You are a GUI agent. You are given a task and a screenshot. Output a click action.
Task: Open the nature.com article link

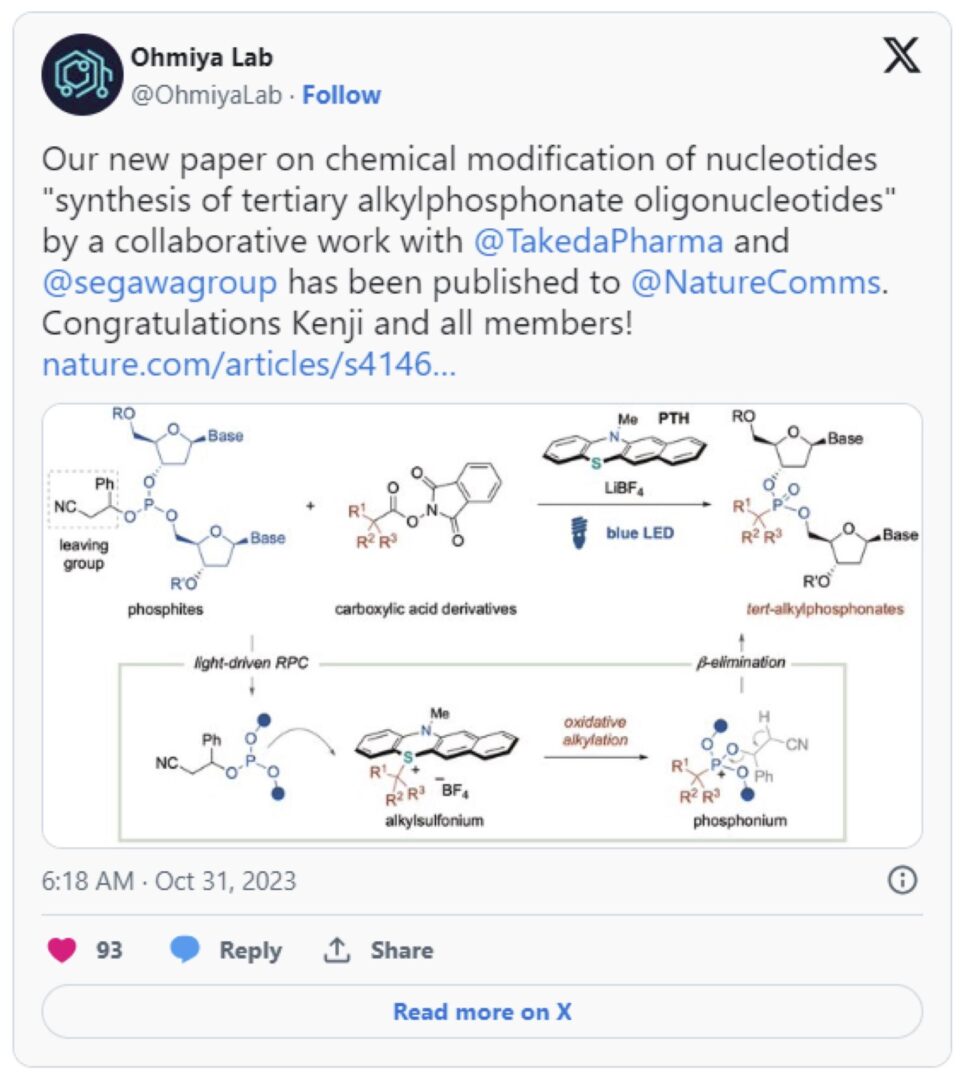pos(249,364)
